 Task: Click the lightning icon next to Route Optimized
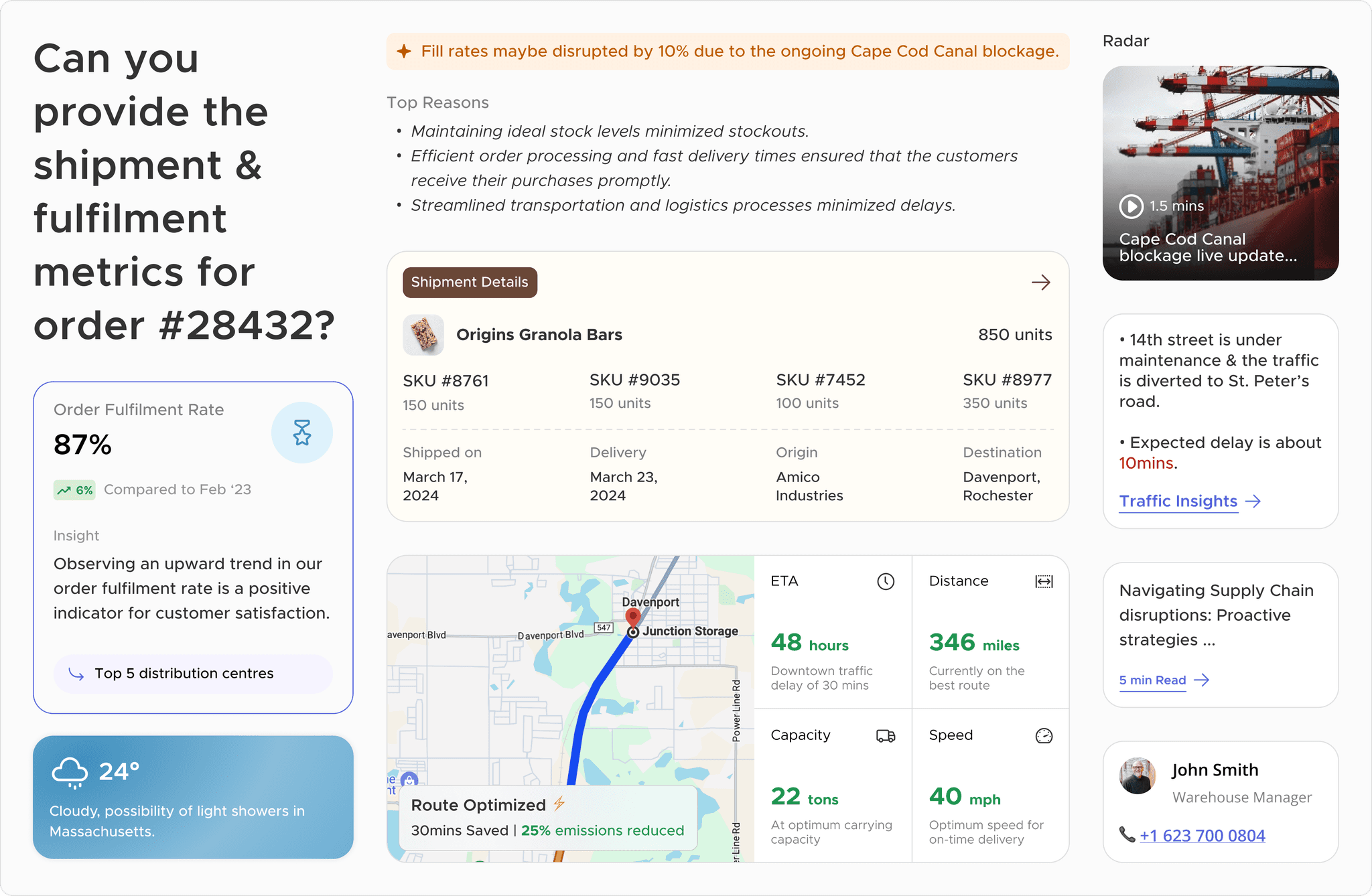[560, 804]
